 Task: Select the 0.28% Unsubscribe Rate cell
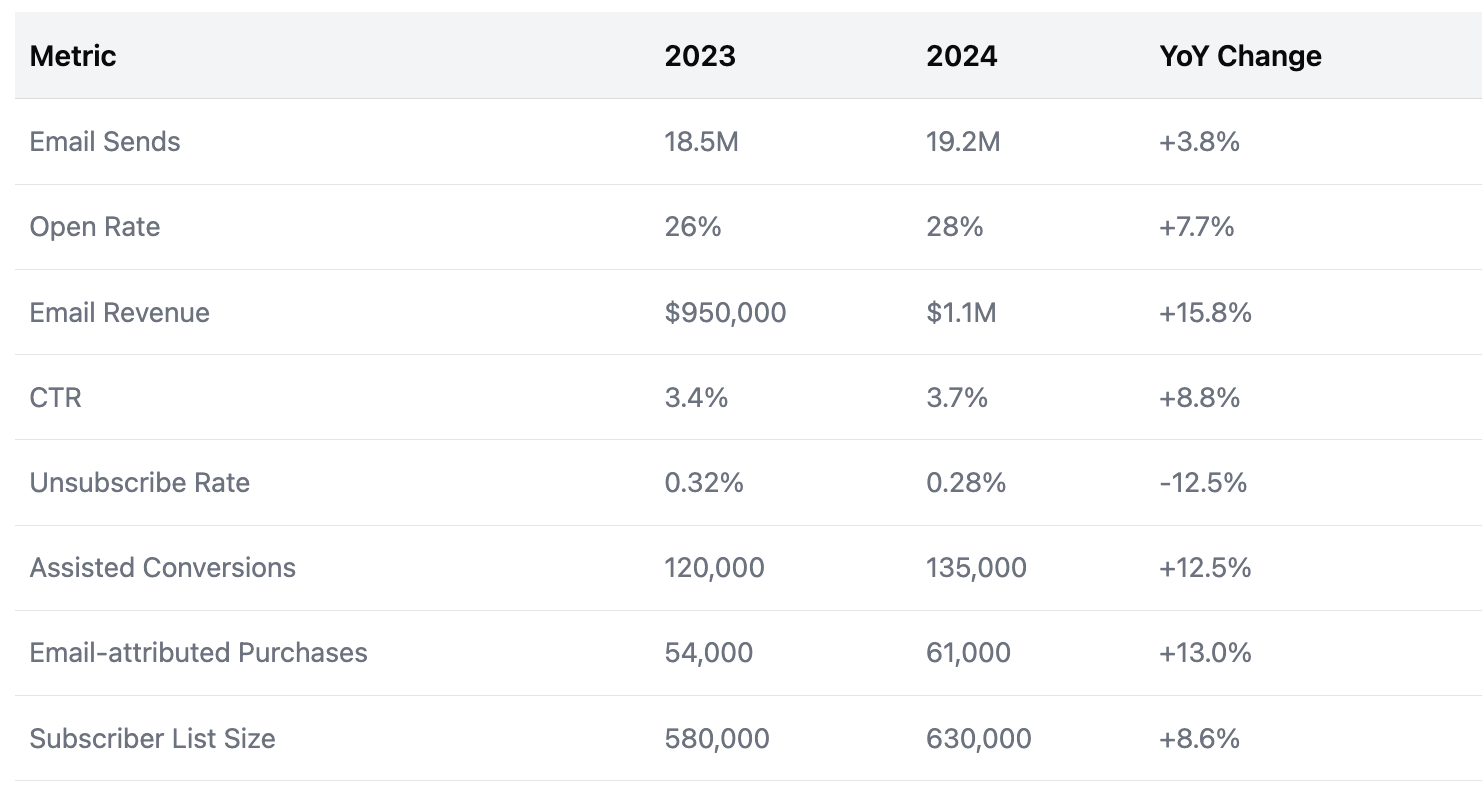click(x=966, y=483)
